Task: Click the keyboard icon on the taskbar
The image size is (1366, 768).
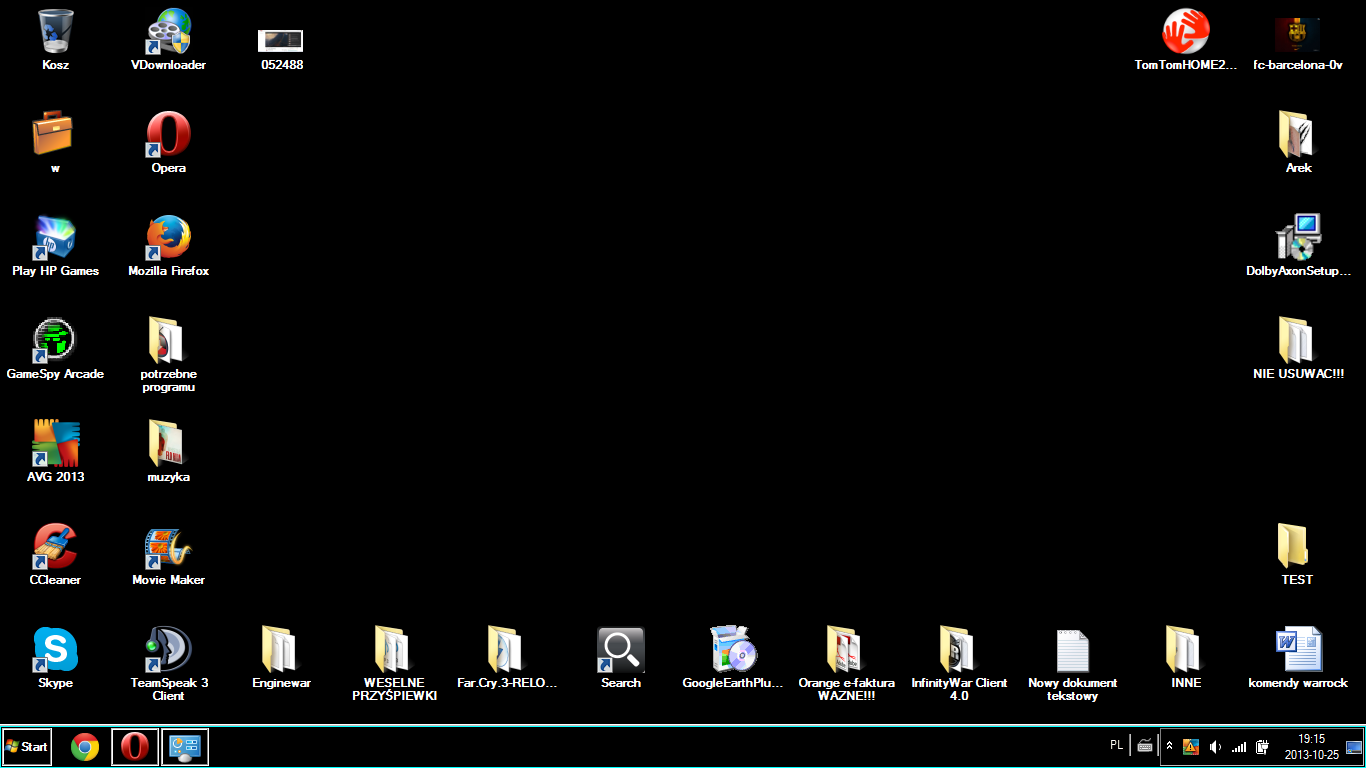Action: coord(1145,746)
